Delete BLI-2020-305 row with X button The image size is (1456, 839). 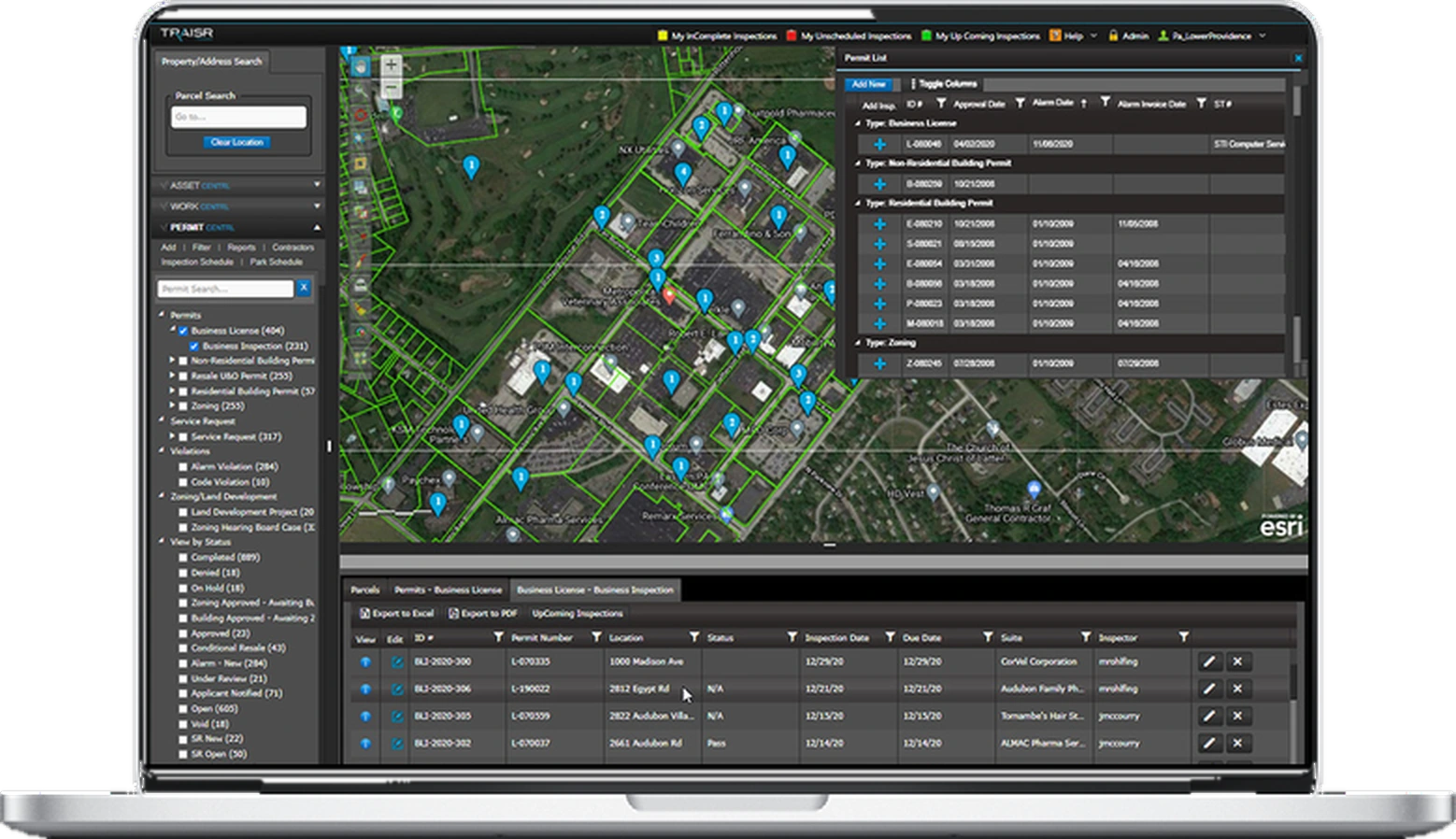tap(1237, 717)
